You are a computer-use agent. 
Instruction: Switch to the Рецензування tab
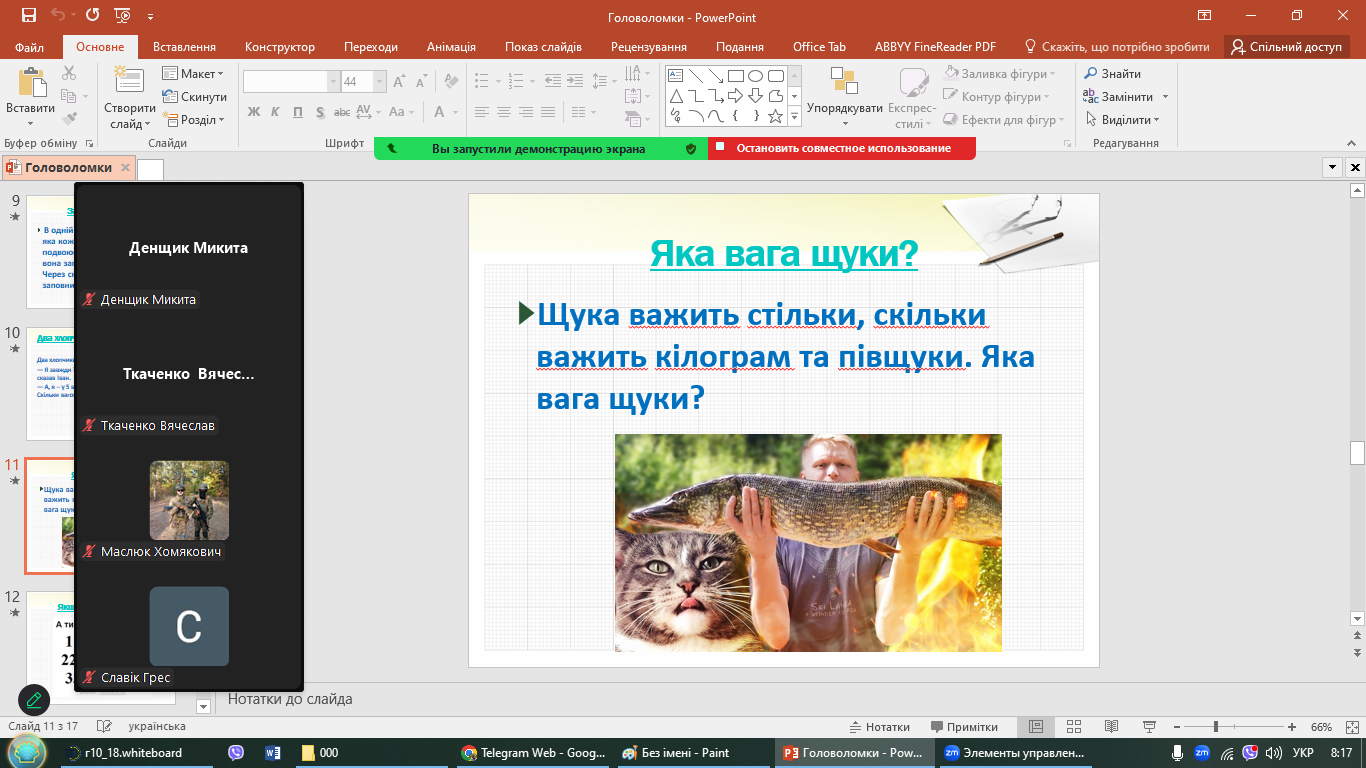(x=649, y=47)
